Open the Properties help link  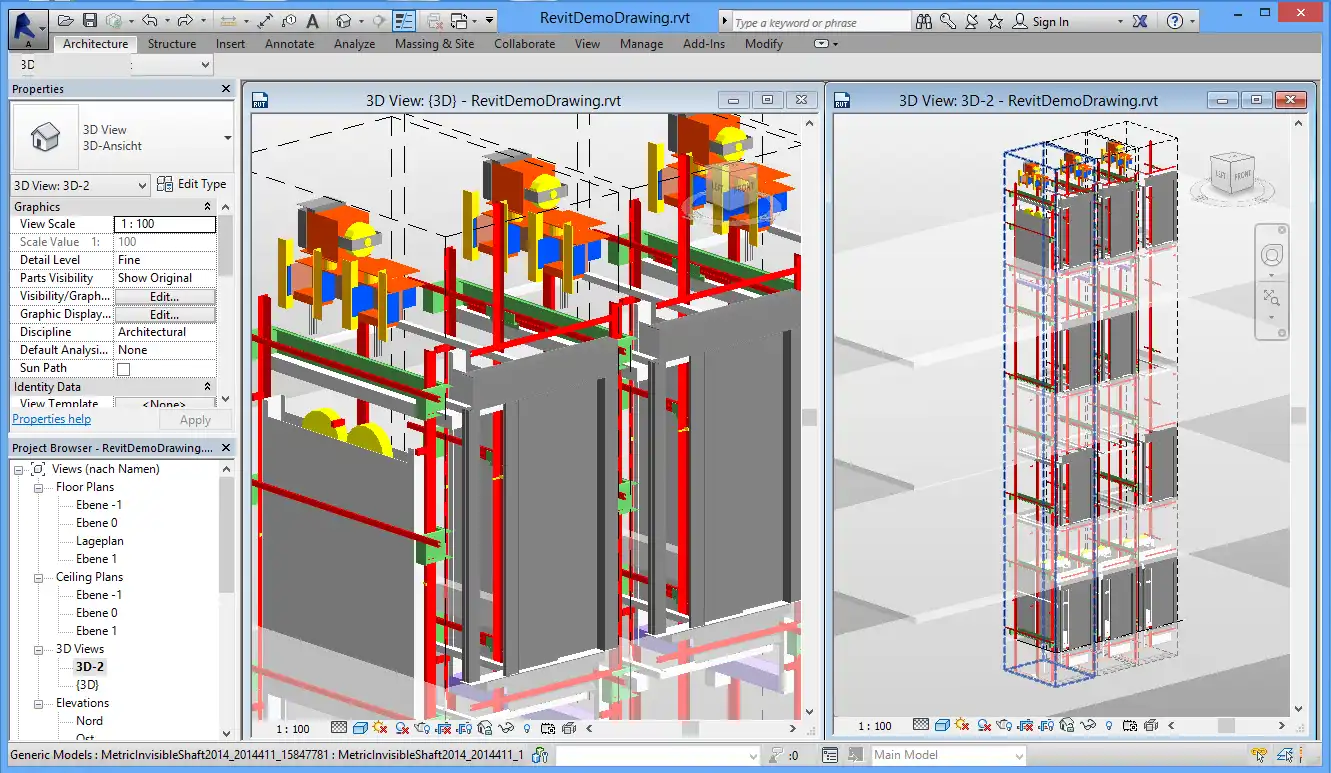(x=51, y=419)
